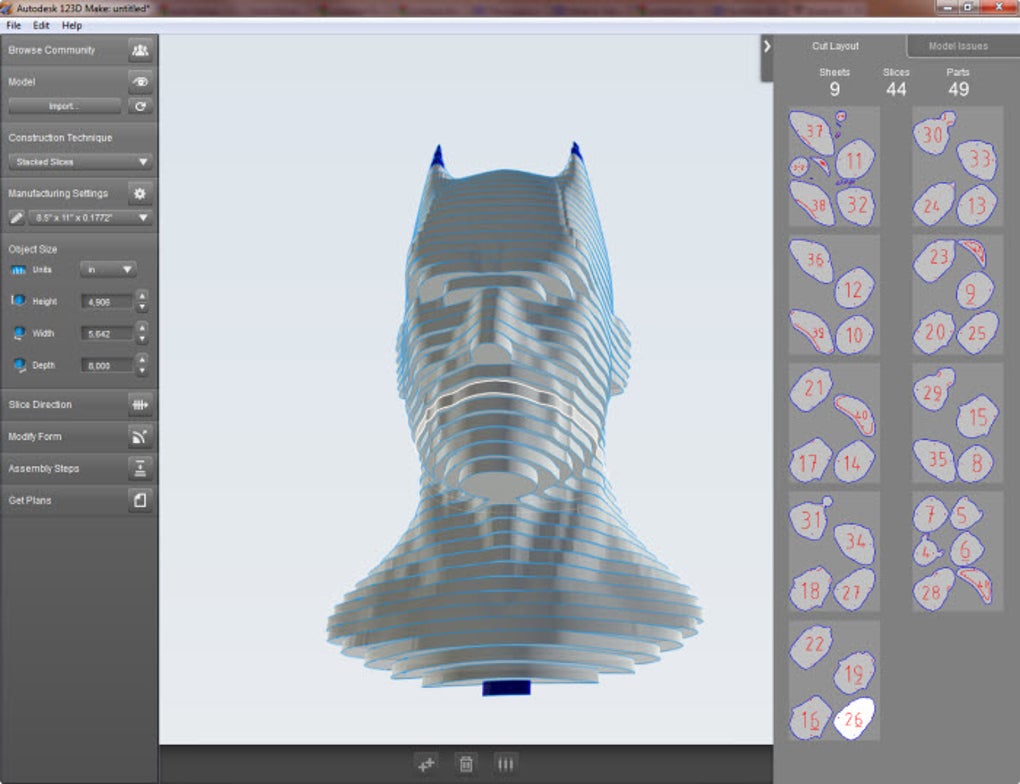Screen dimensions: 1020x784
Task: Open the Edit menu
Action: click(x=41, y=25)
